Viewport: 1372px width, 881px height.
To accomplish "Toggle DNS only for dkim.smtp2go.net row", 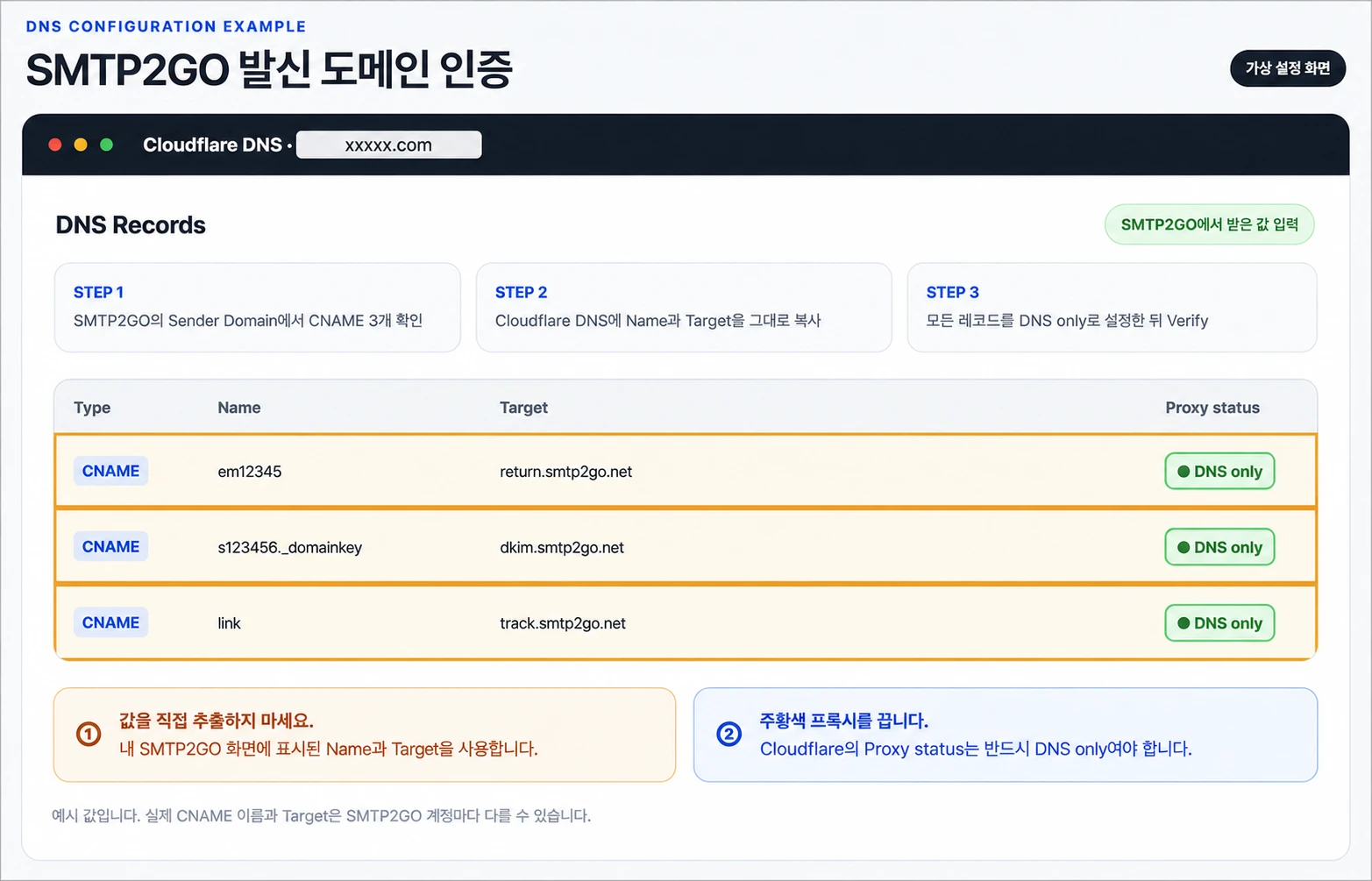I will click(x=1219, y=547).
